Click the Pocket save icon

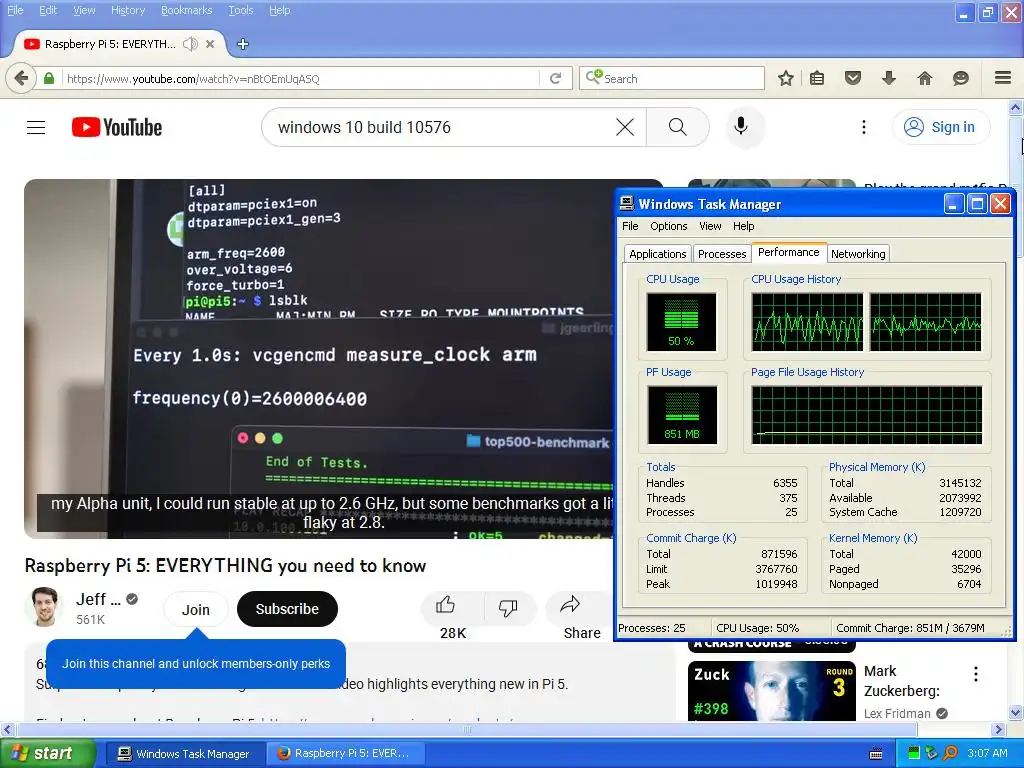click(x=853, y=78)
